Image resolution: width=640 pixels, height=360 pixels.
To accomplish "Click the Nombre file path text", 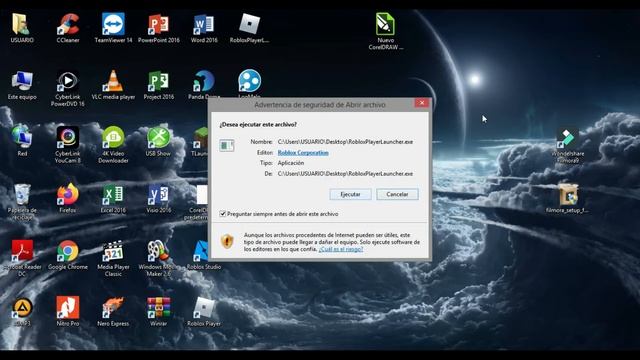I will (x=345, y=142).
